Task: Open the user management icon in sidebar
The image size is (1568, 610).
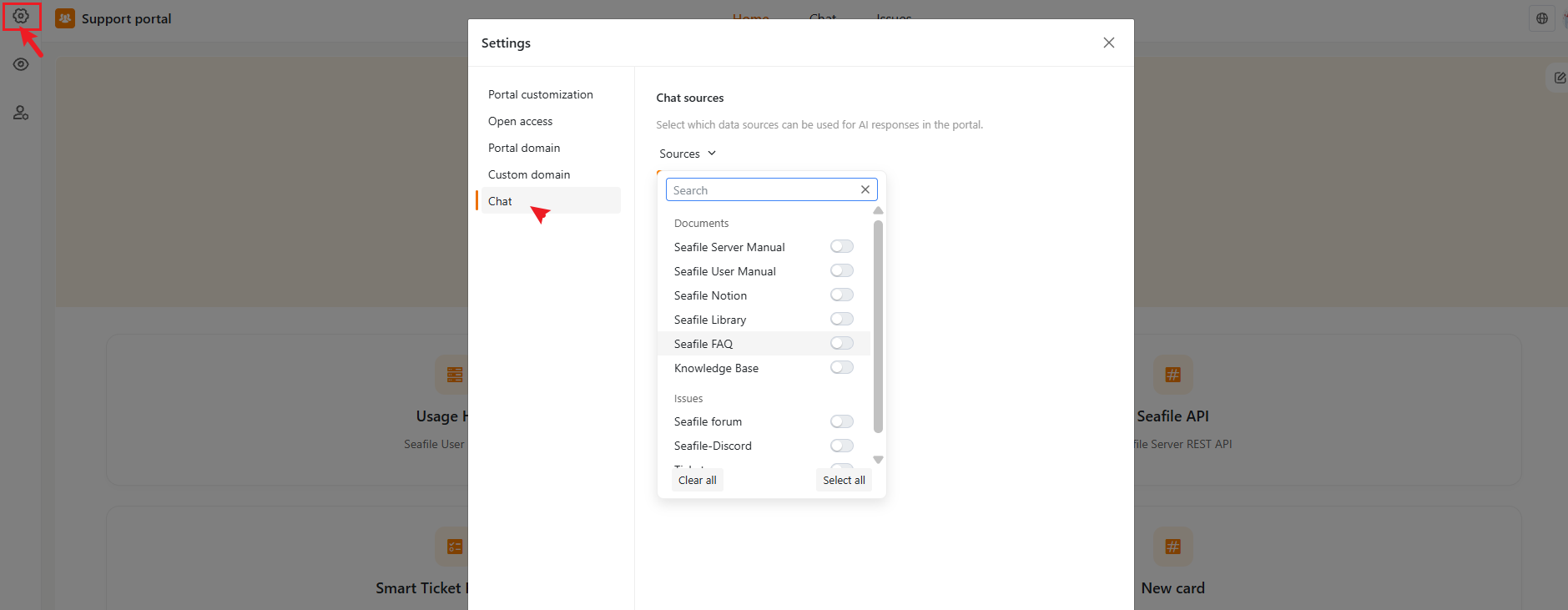Action: [x=21, y=113]
